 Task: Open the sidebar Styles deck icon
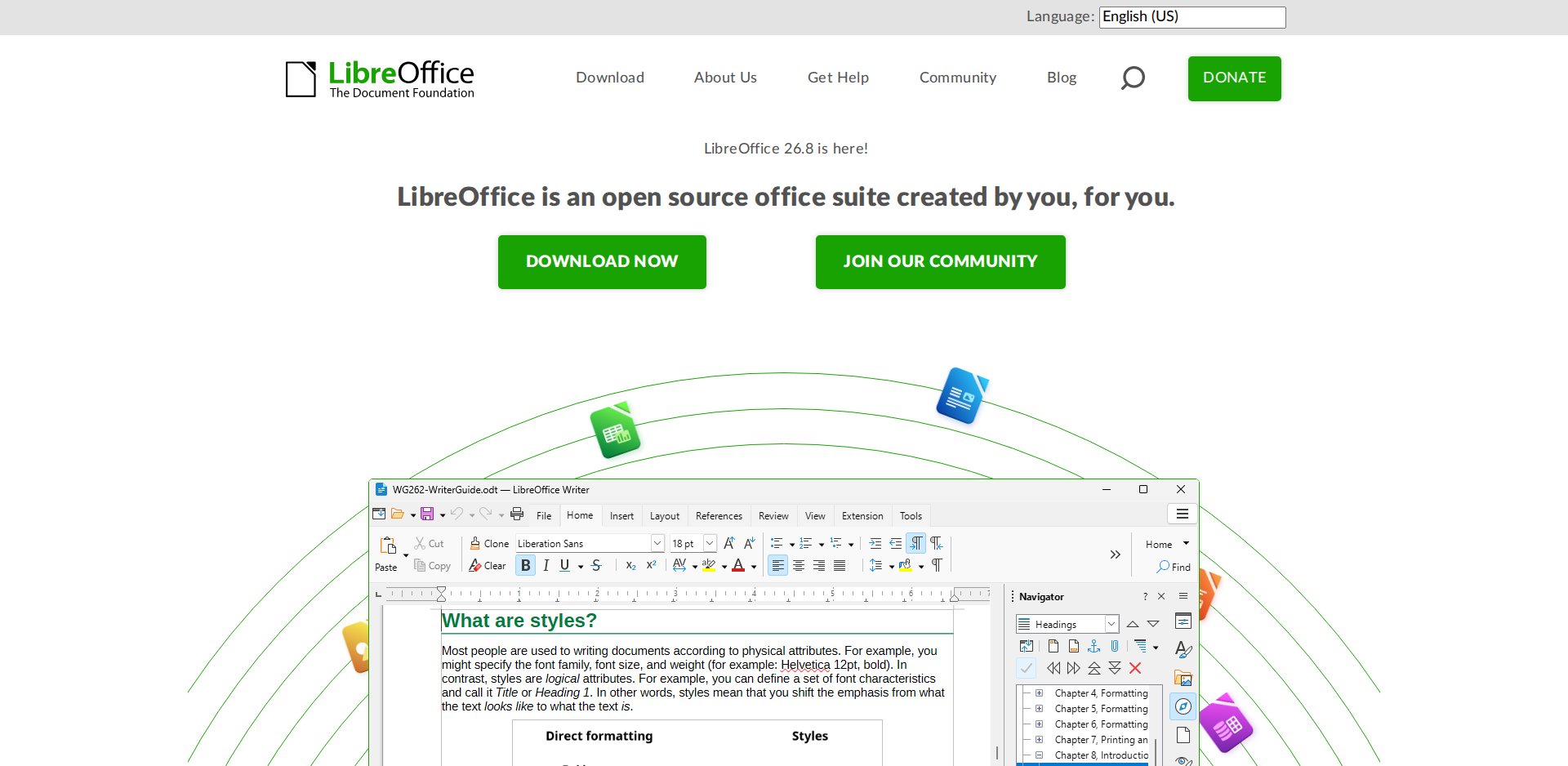tap(1183, 650)
